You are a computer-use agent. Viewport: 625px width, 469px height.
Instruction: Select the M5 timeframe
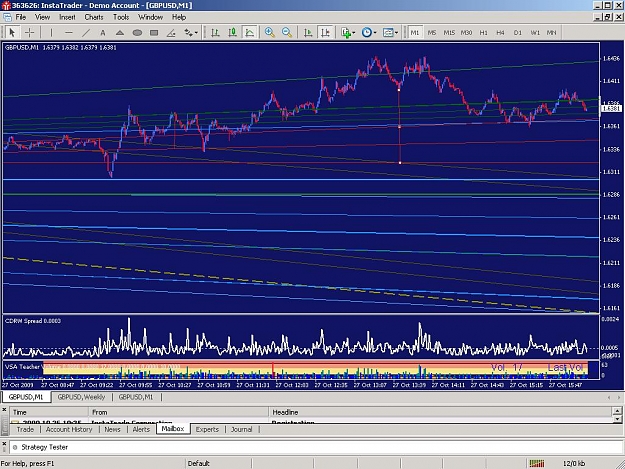coord(432,33)
